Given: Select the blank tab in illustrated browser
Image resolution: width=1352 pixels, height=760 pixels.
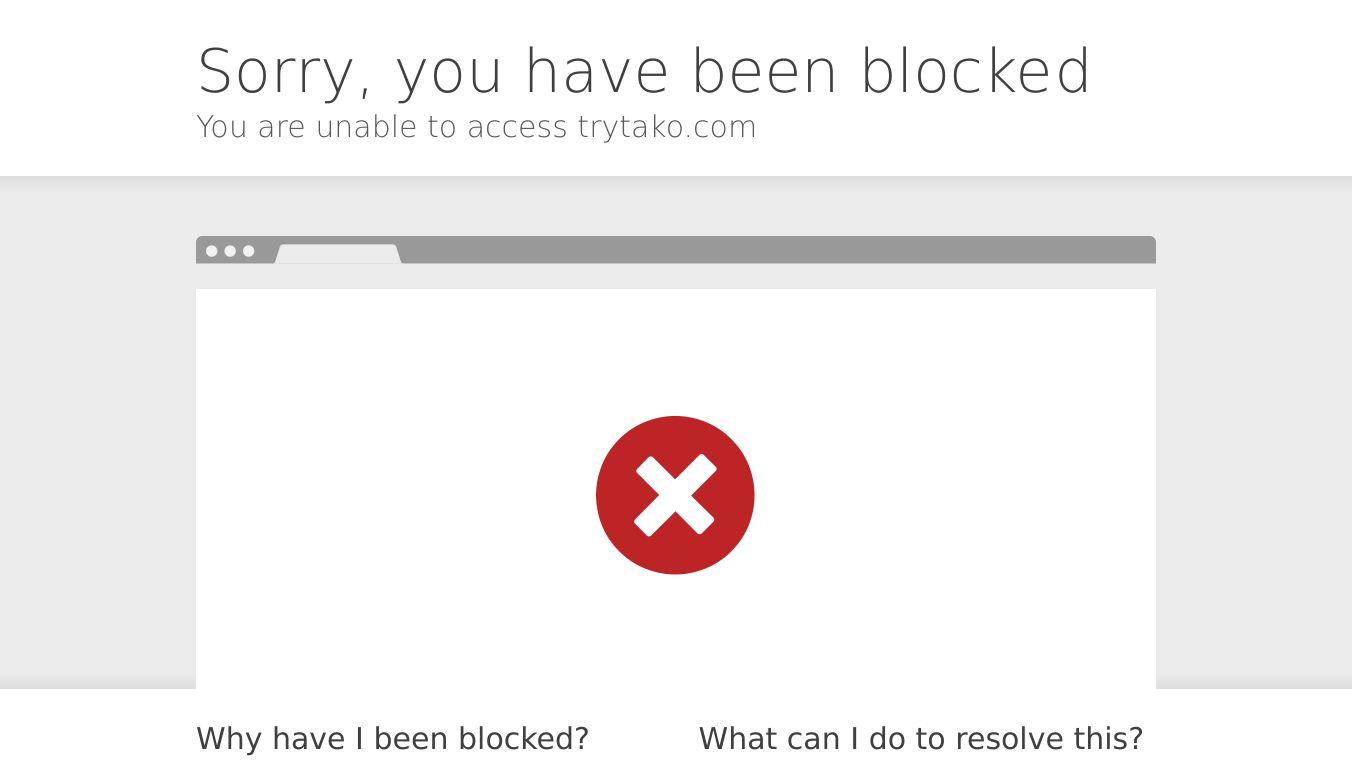Looking at the screenshot, I should coord(338,254).
